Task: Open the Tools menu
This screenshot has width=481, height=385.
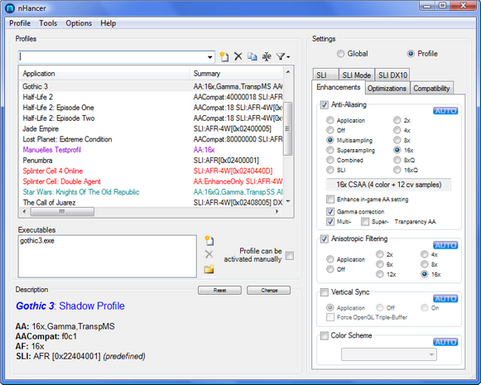Action: pos(48,23)
